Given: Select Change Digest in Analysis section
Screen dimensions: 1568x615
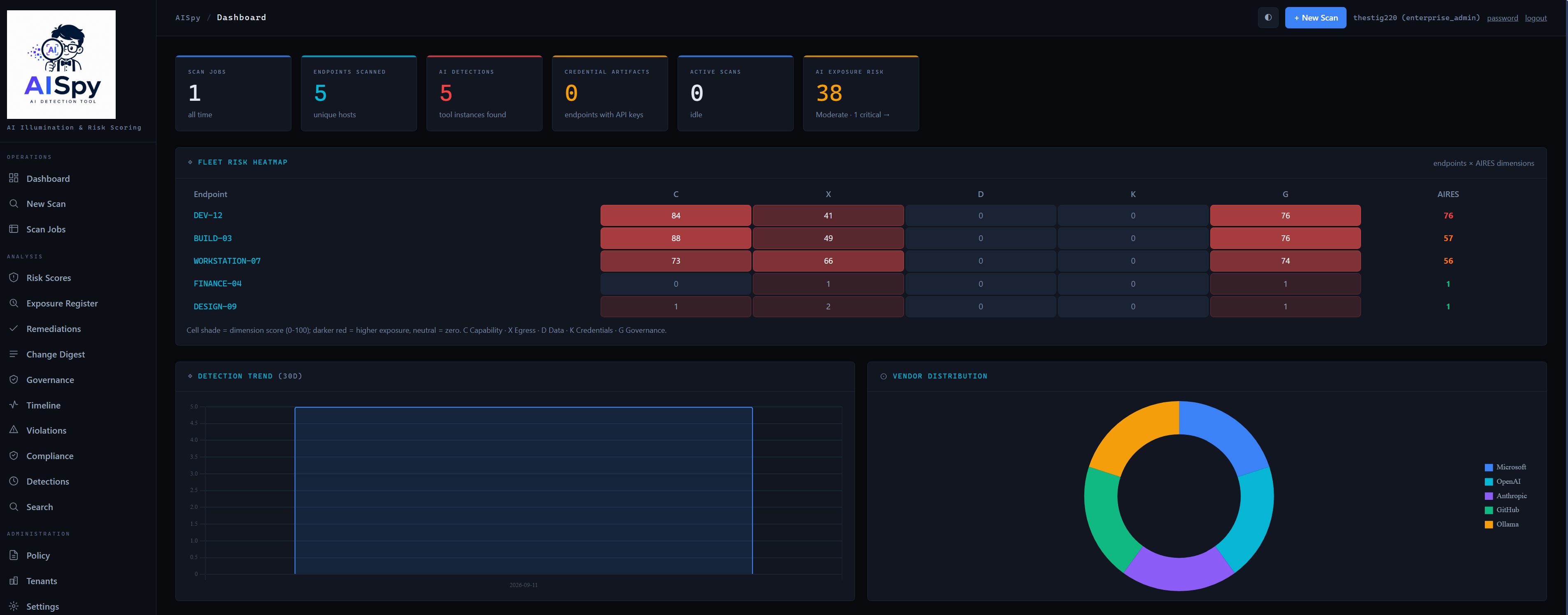Looking at the screenshot, I should (x=56, y=355).
